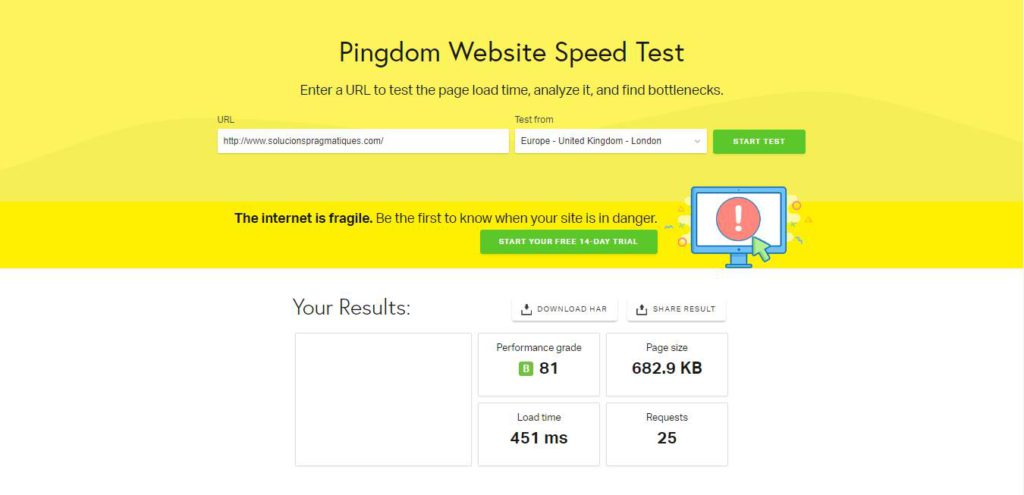Image resolution: width=1024 pixels, height=495 pixels.
Task: Click the blank page screenshot thumbnail
Action: (x=383, y=399)
